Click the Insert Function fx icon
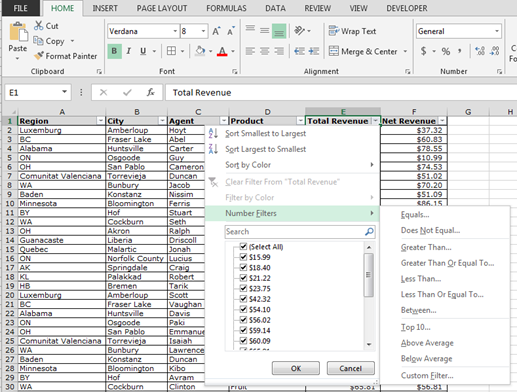Image resolution: width=517 pixels, height=392 pixels. (x=151, y=92)
